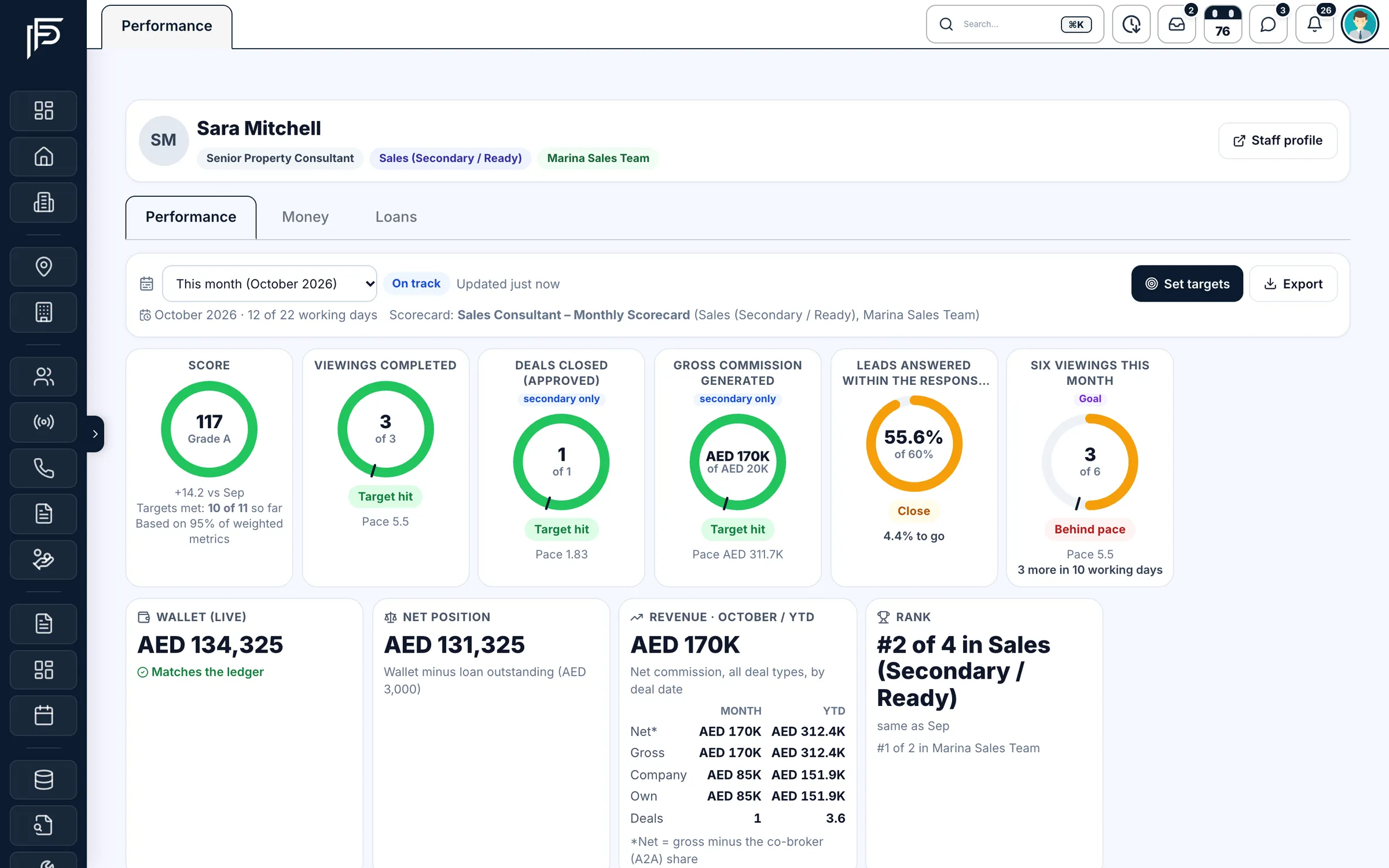
Task: Open the users people icon in sidebar
Action: coord(43,377)
